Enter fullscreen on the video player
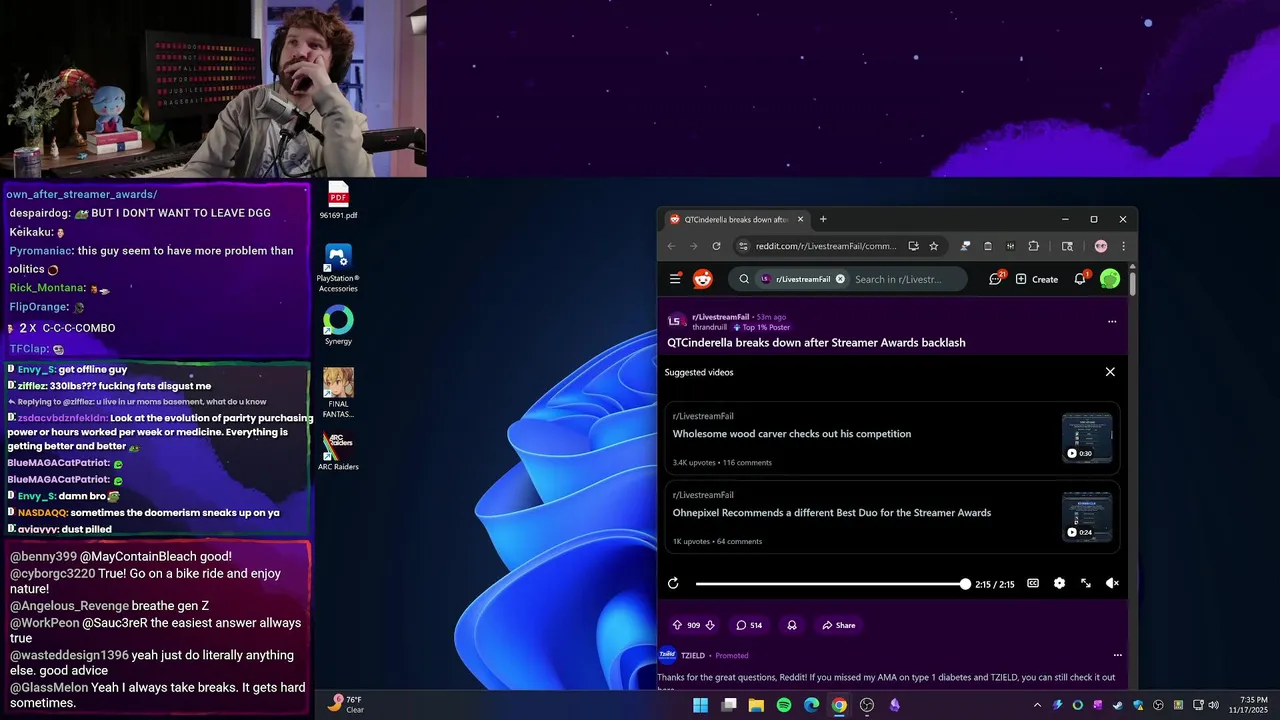This screenshot has width=1280, height=720. pyautogui.click(x=1086, y=583)
